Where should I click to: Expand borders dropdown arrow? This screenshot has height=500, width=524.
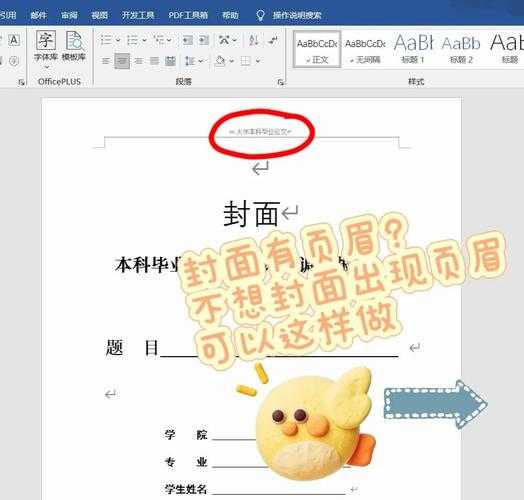coord(258,61)
